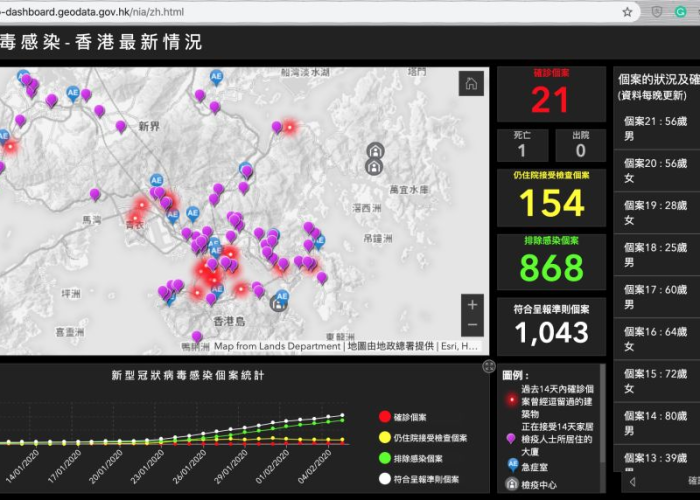Click the 排除感染個案 868 indicator

tap(551, 262)
